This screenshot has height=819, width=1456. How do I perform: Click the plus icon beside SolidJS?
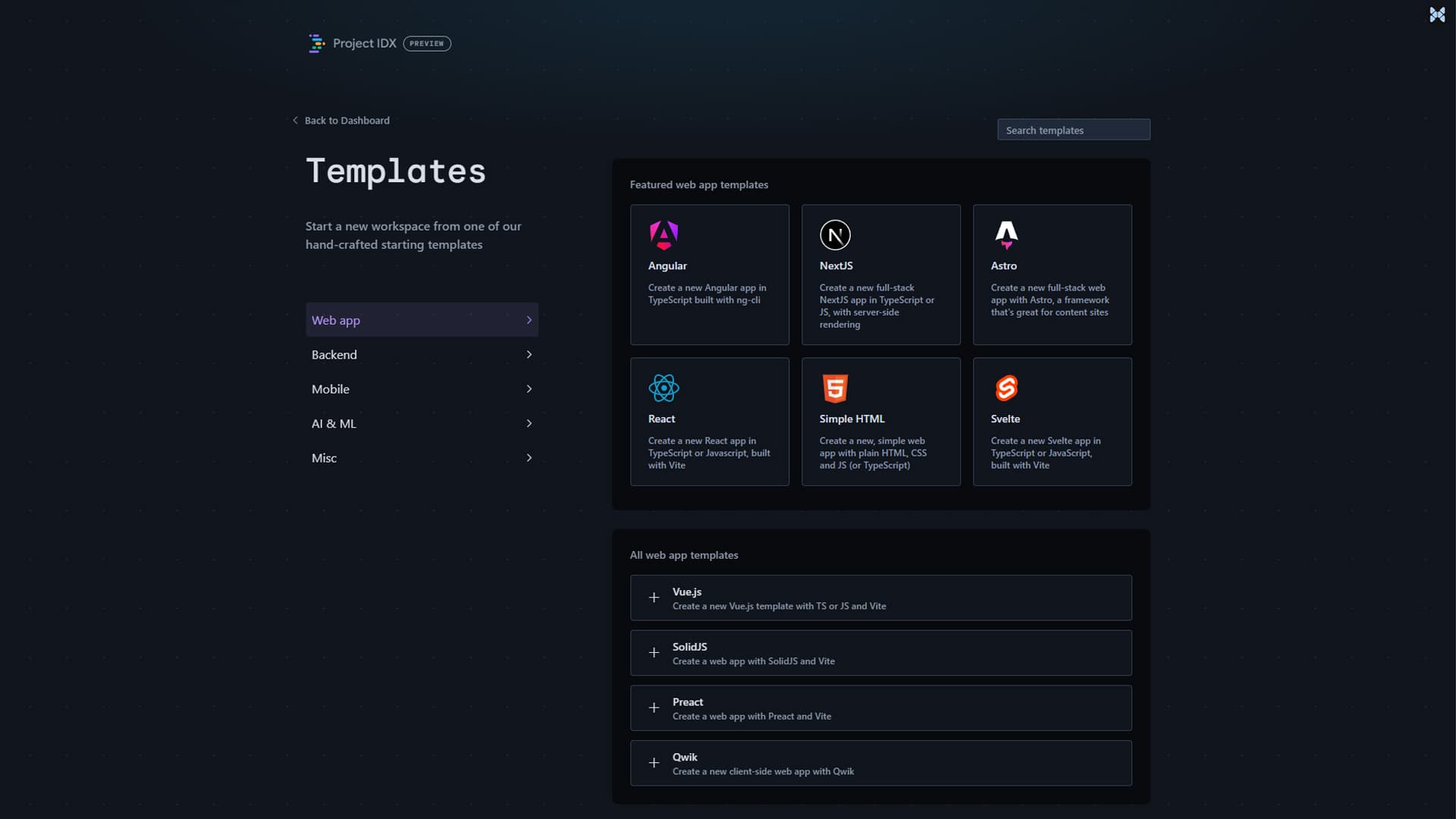654,653
